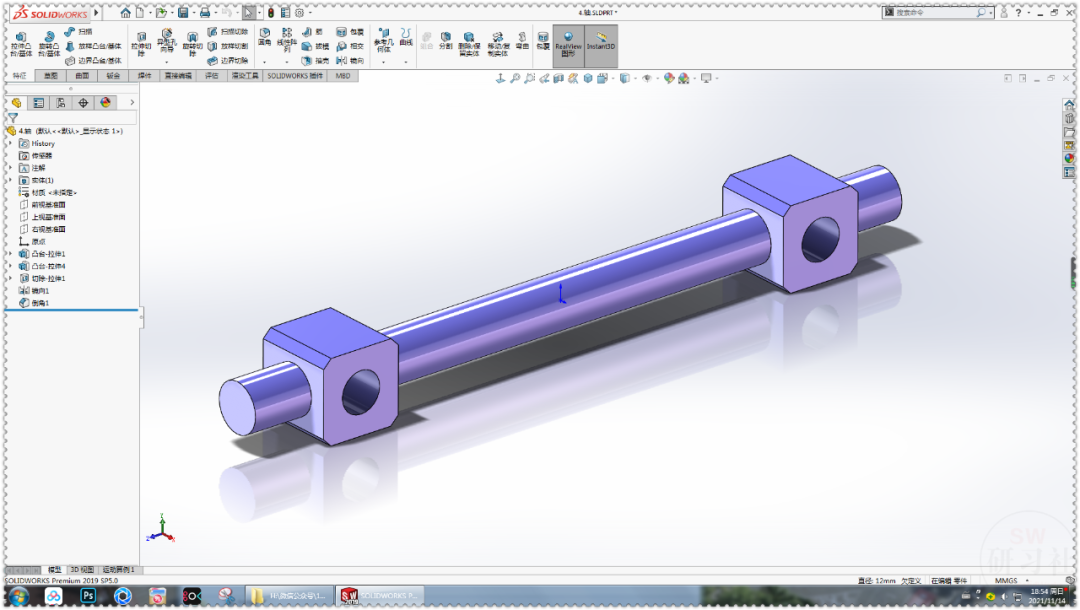This screenshot has width=1080, height=610.
Task: Select 倒角1 in the feature tree
Action: tap(40, 301)
